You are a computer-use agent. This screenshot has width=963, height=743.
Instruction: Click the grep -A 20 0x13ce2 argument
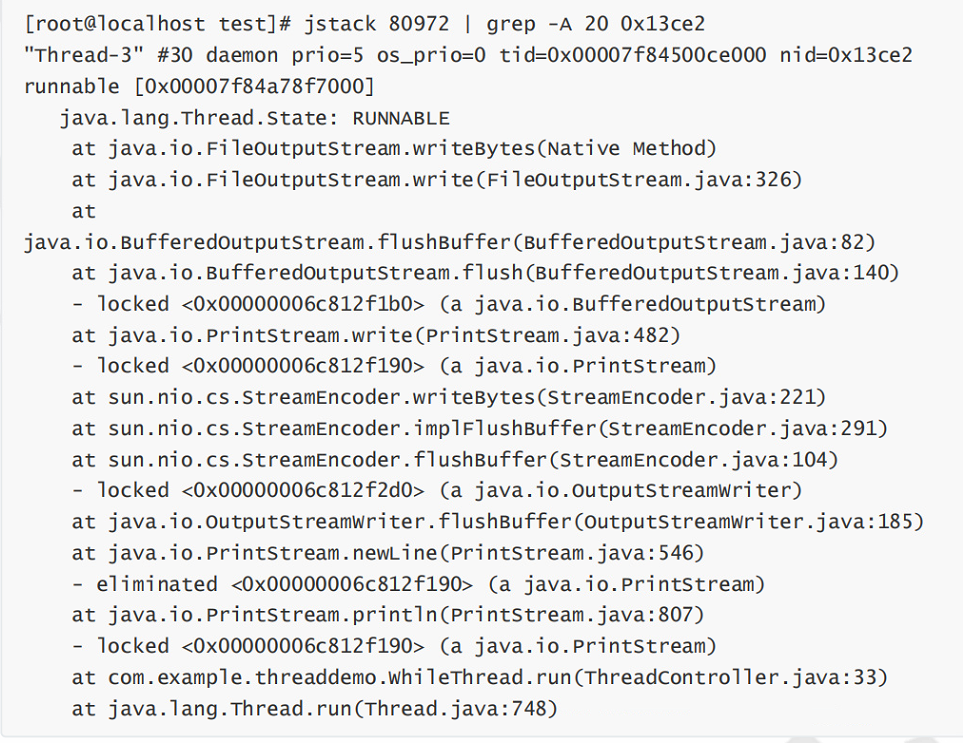coord(595,23)
